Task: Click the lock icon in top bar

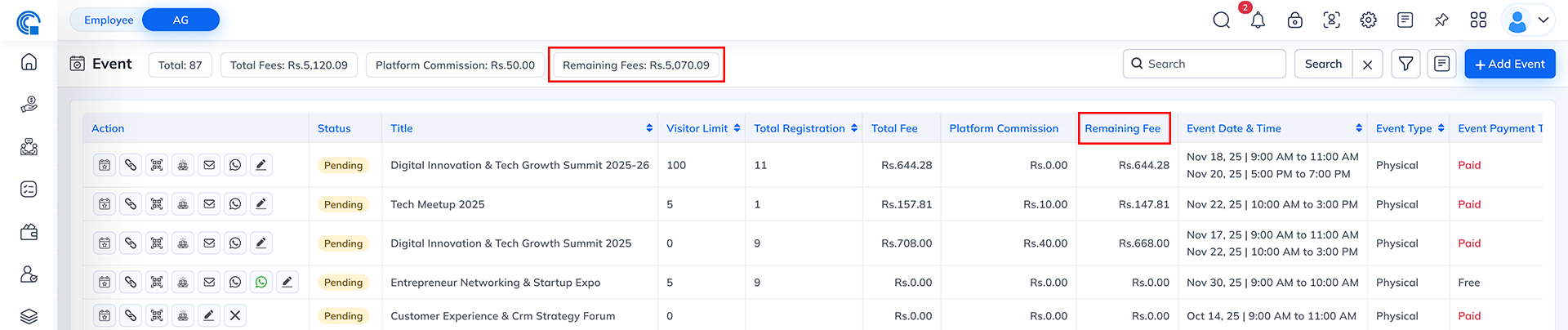Action: (1294, 20)
